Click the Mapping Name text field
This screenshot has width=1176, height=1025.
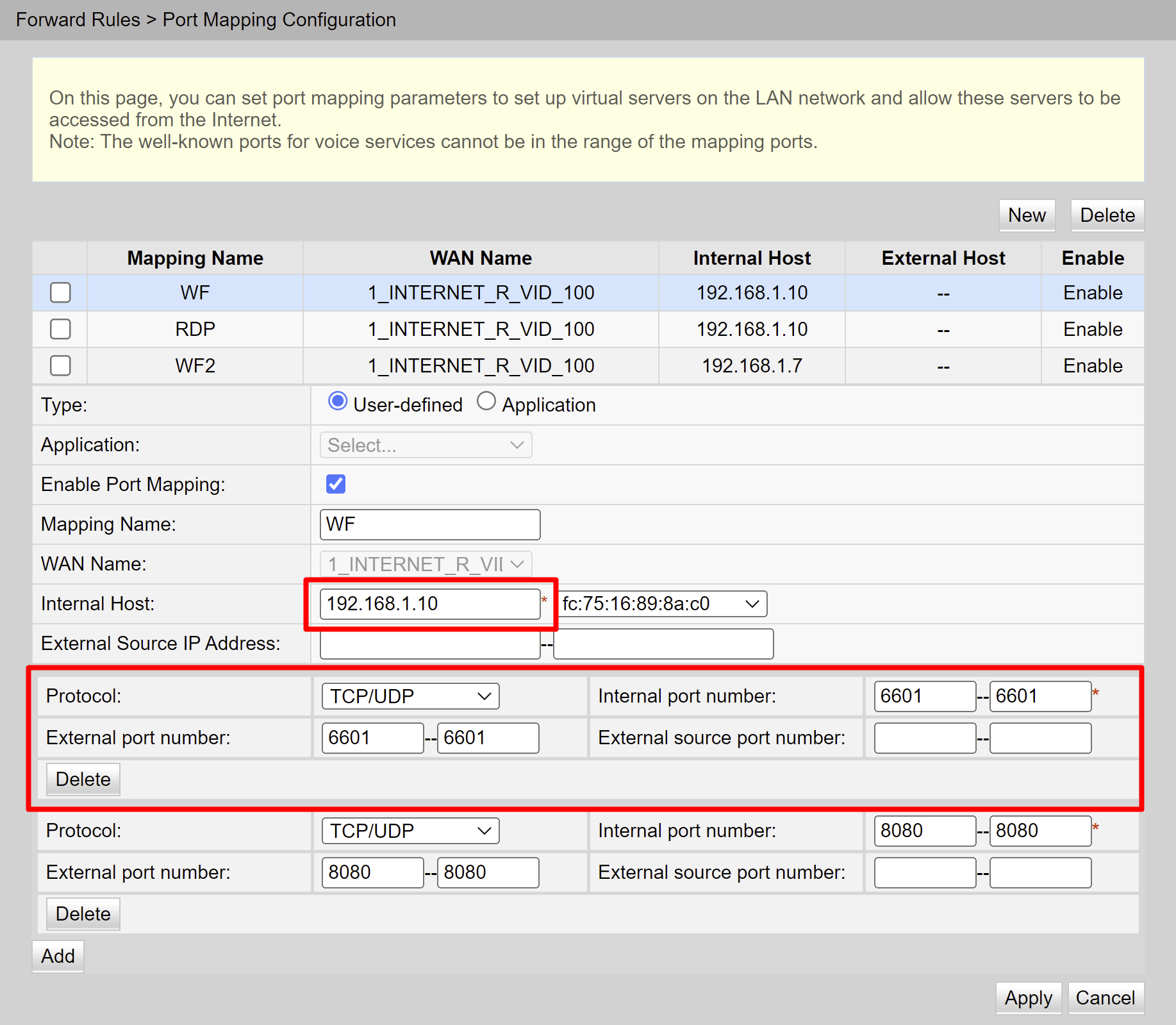click(x=429, y=524)
